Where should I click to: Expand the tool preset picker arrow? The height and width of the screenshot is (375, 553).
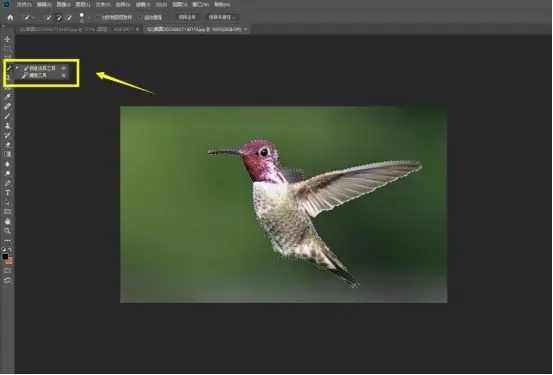click(34, 17)
